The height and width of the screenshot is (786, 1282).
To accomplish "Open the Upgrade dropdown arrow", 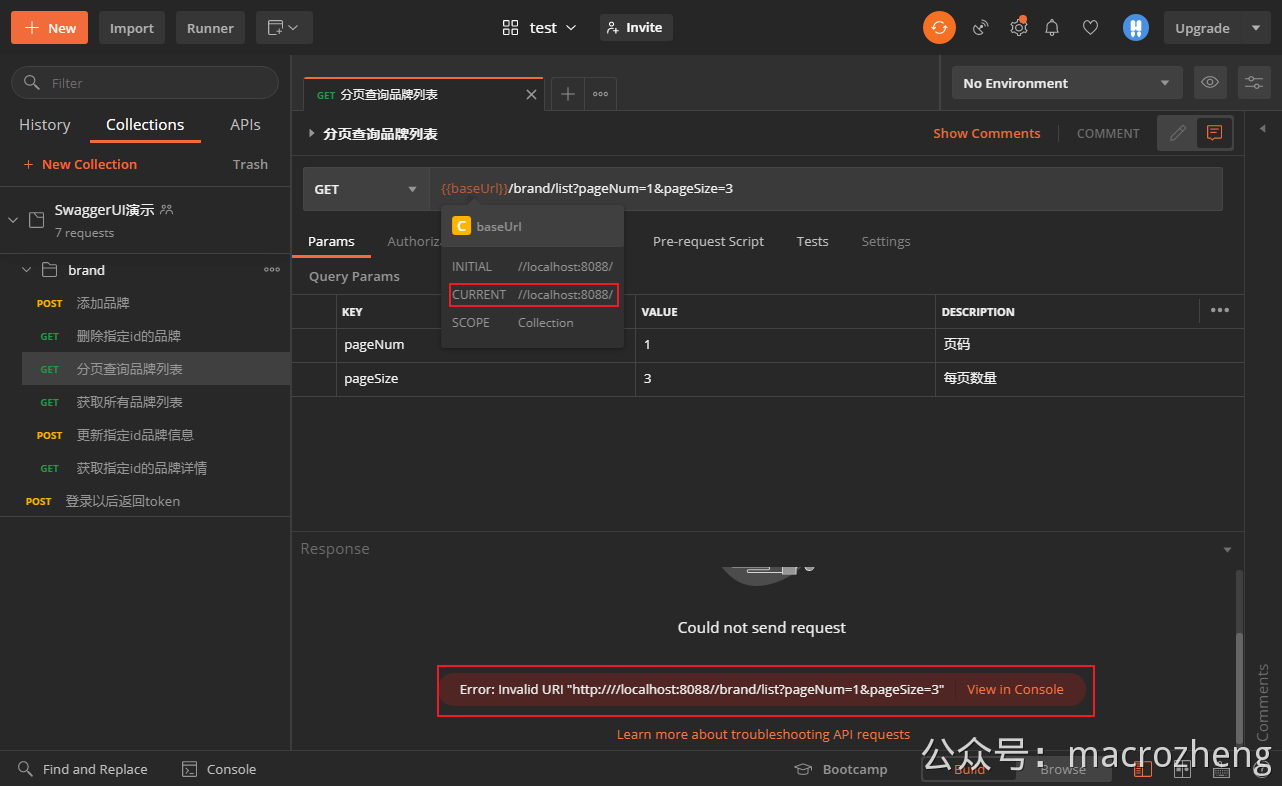I will tap(1256, 28).
